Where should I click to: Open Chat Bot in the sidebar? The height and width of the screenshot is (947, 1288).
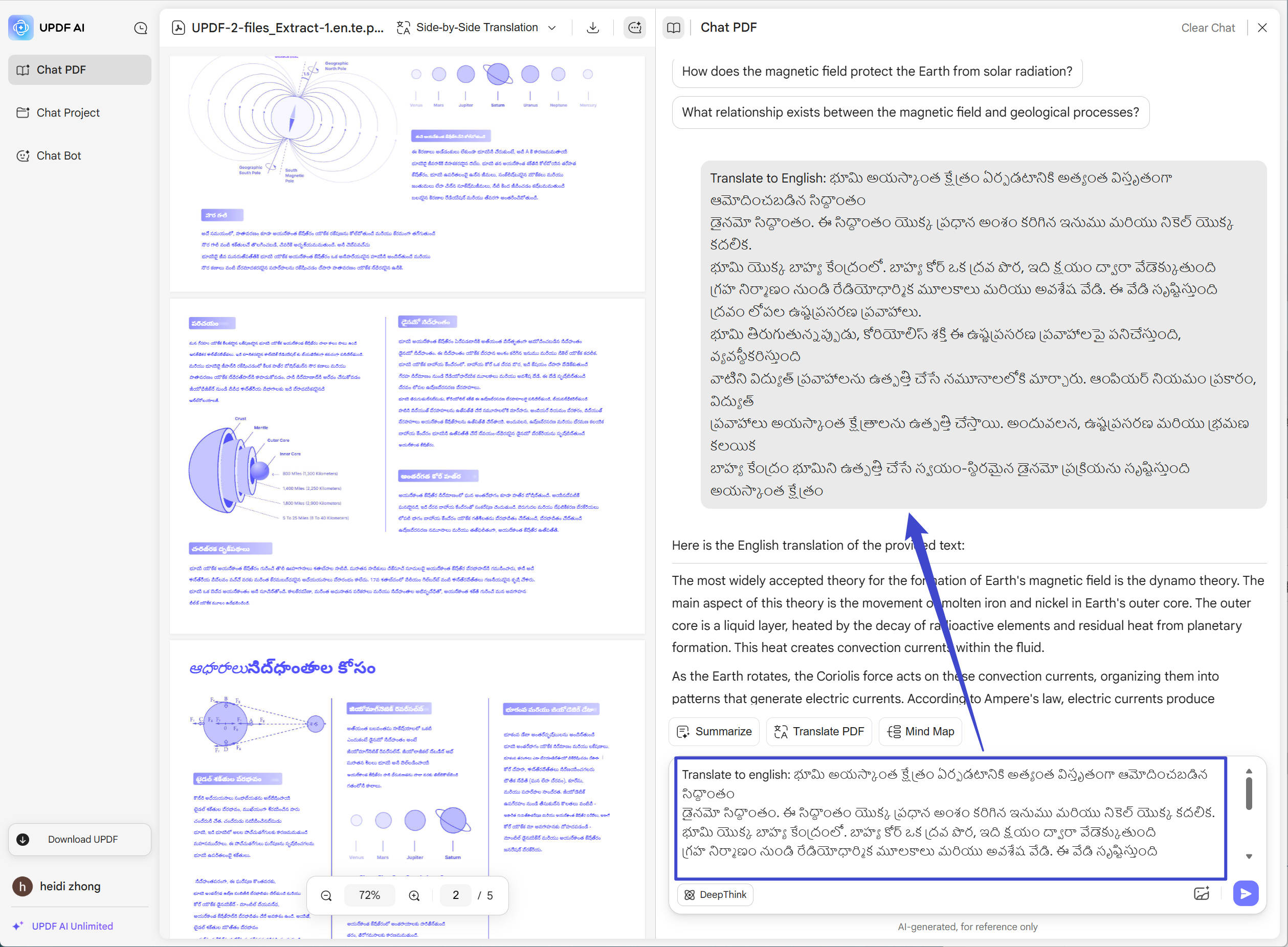tap(80, 155)
